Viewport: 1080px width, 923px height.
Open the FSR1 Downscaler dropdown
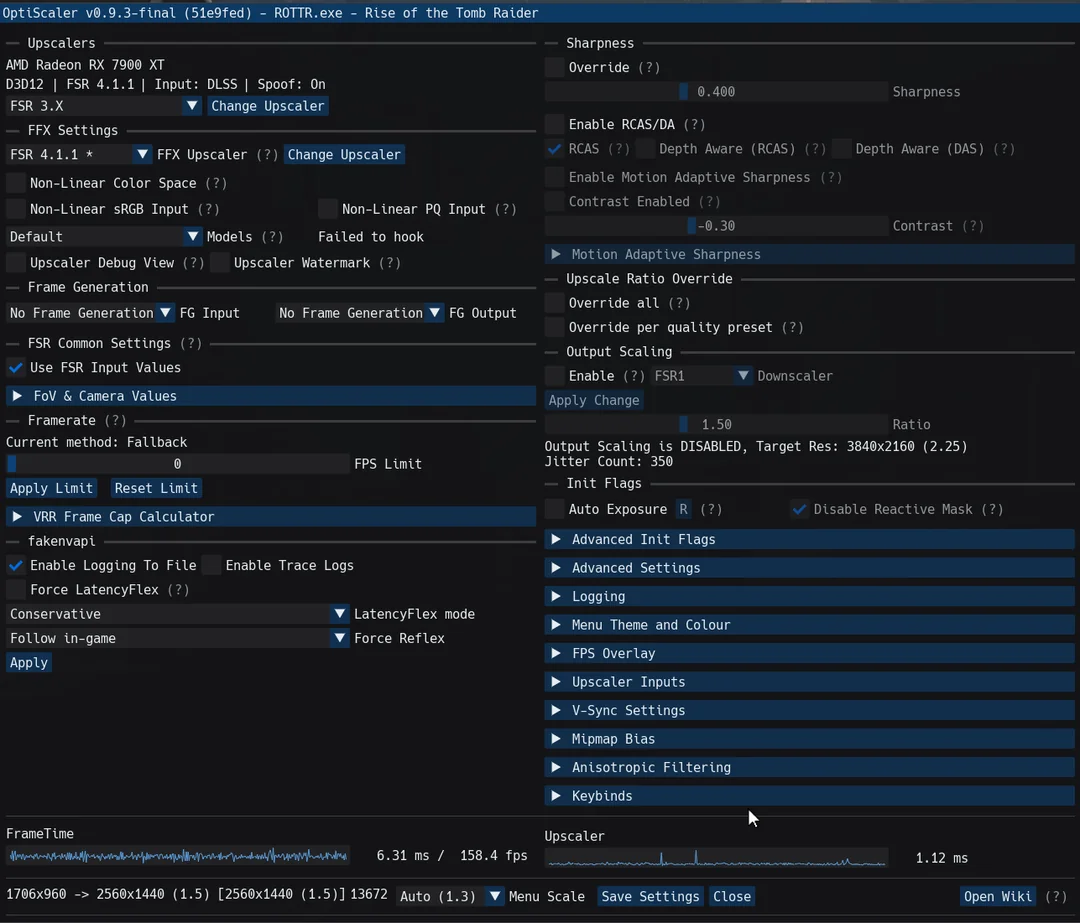(x=701, y=376)
